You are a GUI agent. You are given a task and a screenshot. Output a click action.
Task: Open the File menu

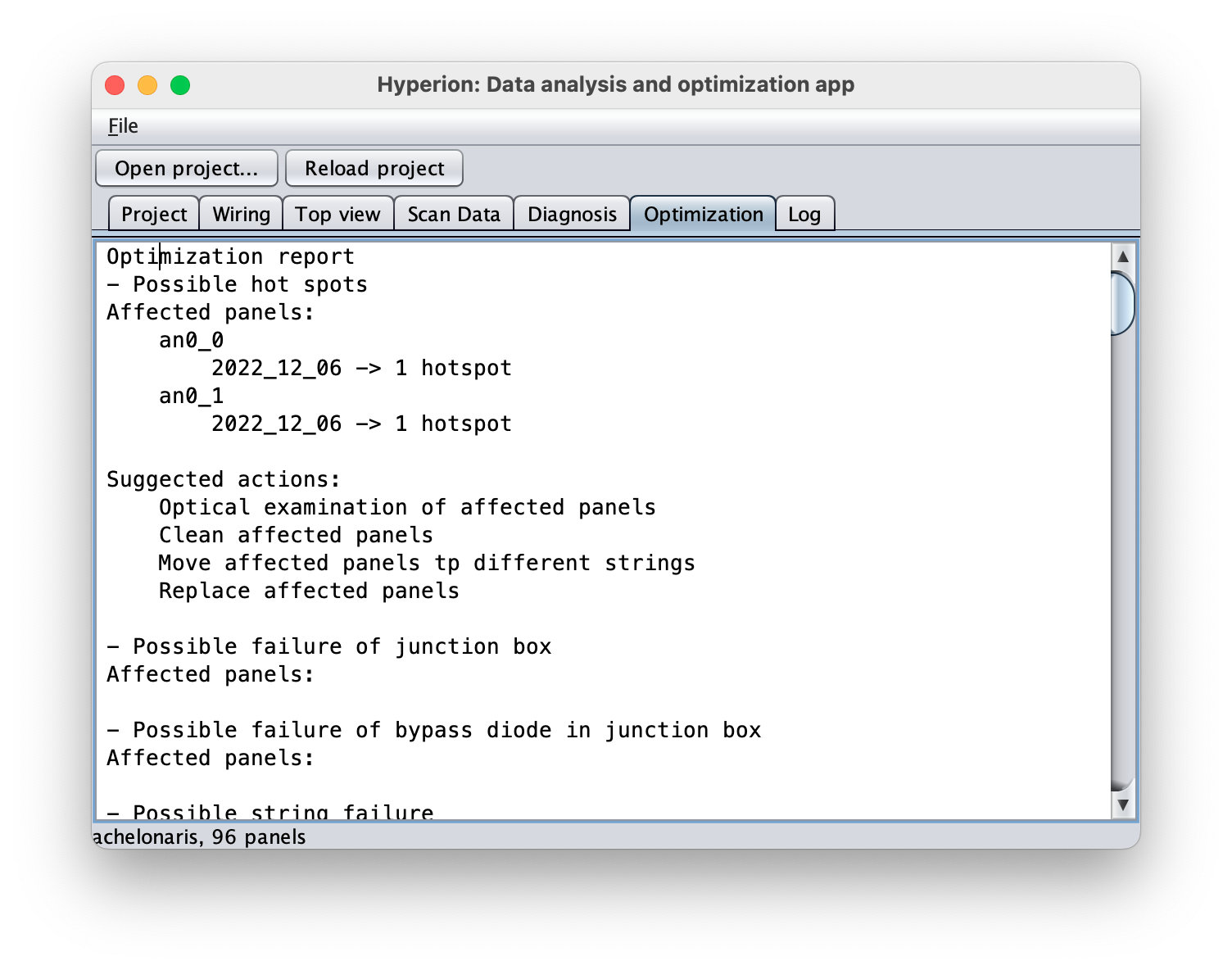123,126
